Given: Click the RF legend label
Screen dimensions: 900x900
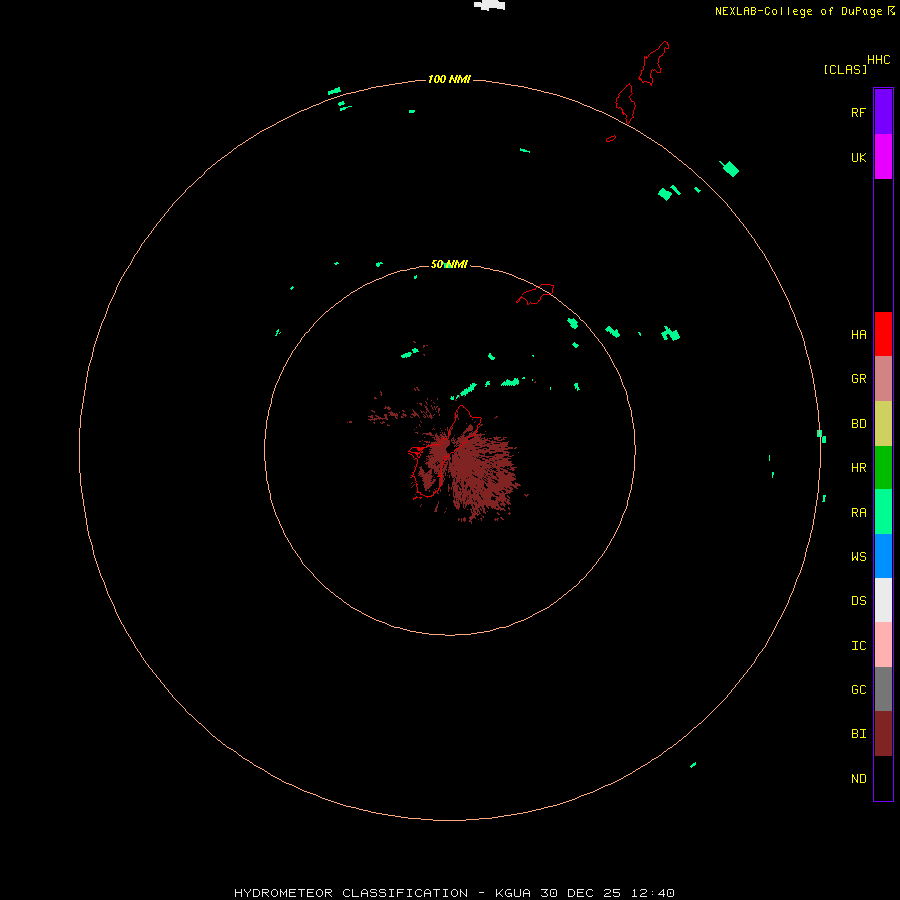Looking at the screenshot, I should (858, 112).
